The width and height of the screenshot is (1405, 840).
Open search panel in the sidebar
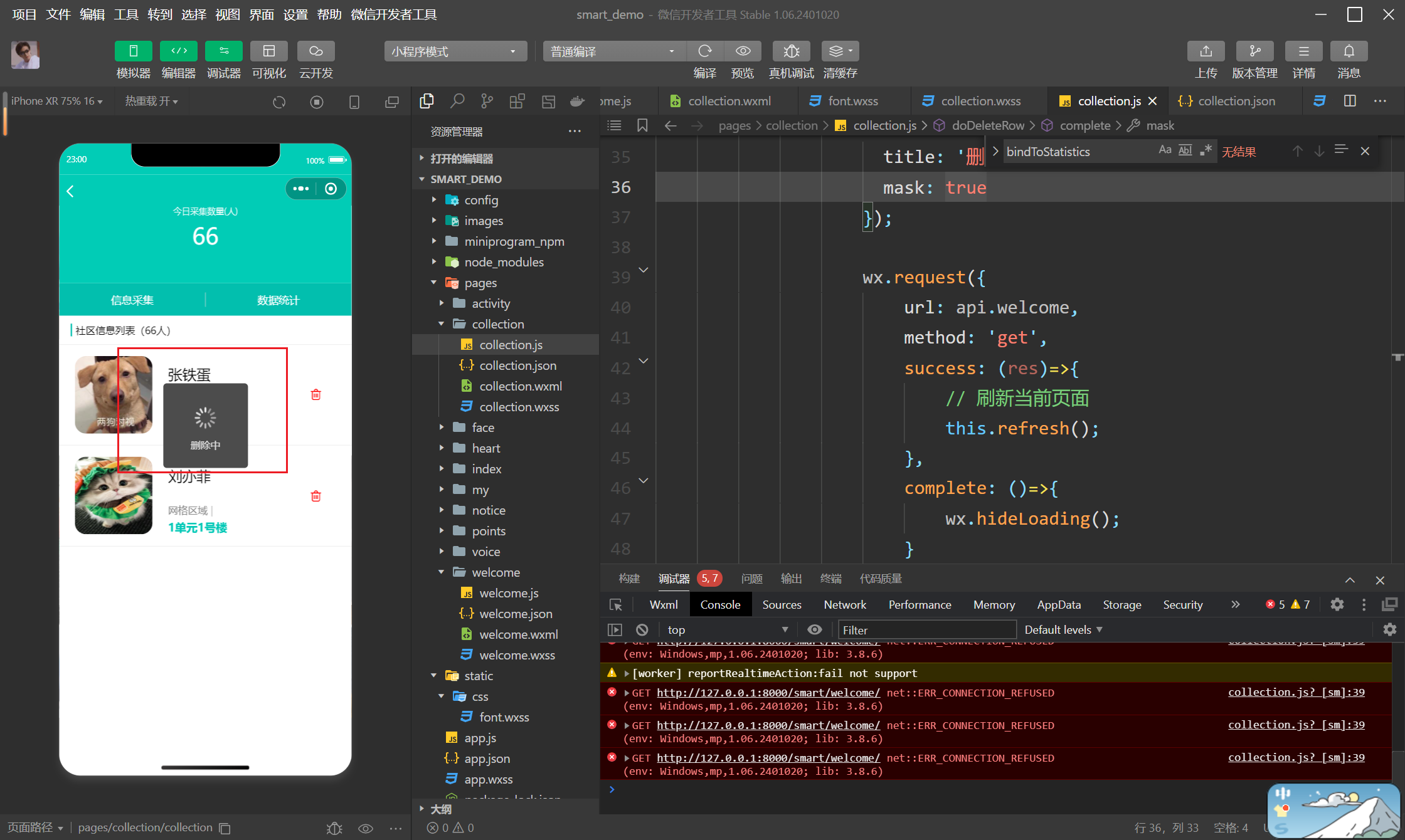[457, 101]
